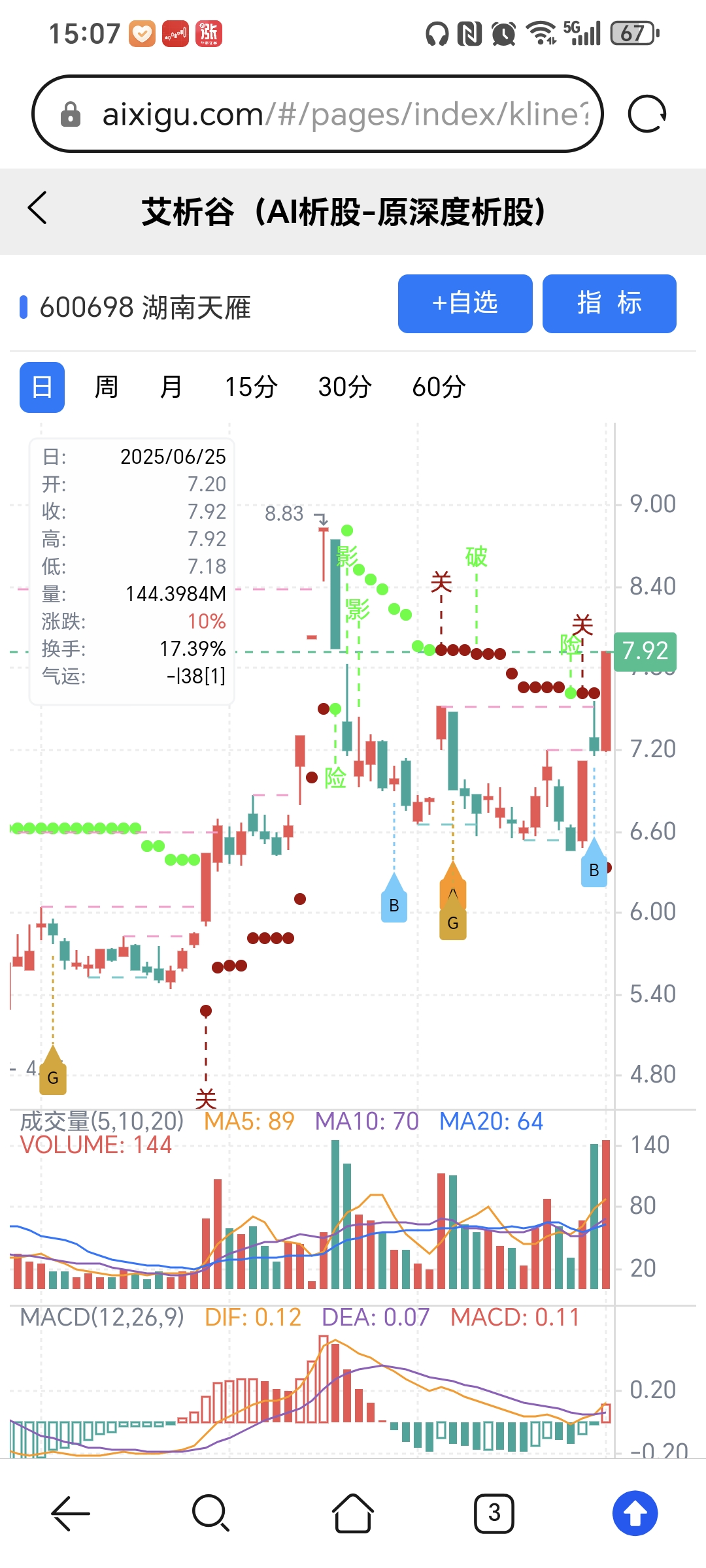The image size is (706, 1568).
Task: Switch to the 60分 interval tab
Action: coord(439,387)
